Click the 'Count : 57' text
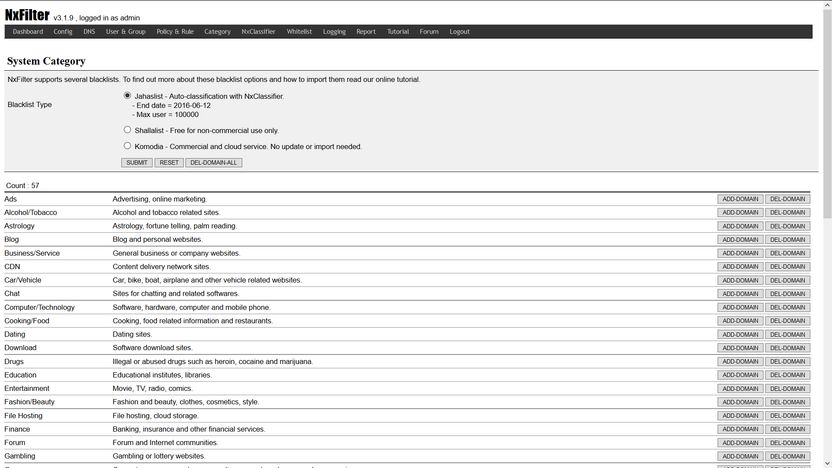 click(22, 185)
